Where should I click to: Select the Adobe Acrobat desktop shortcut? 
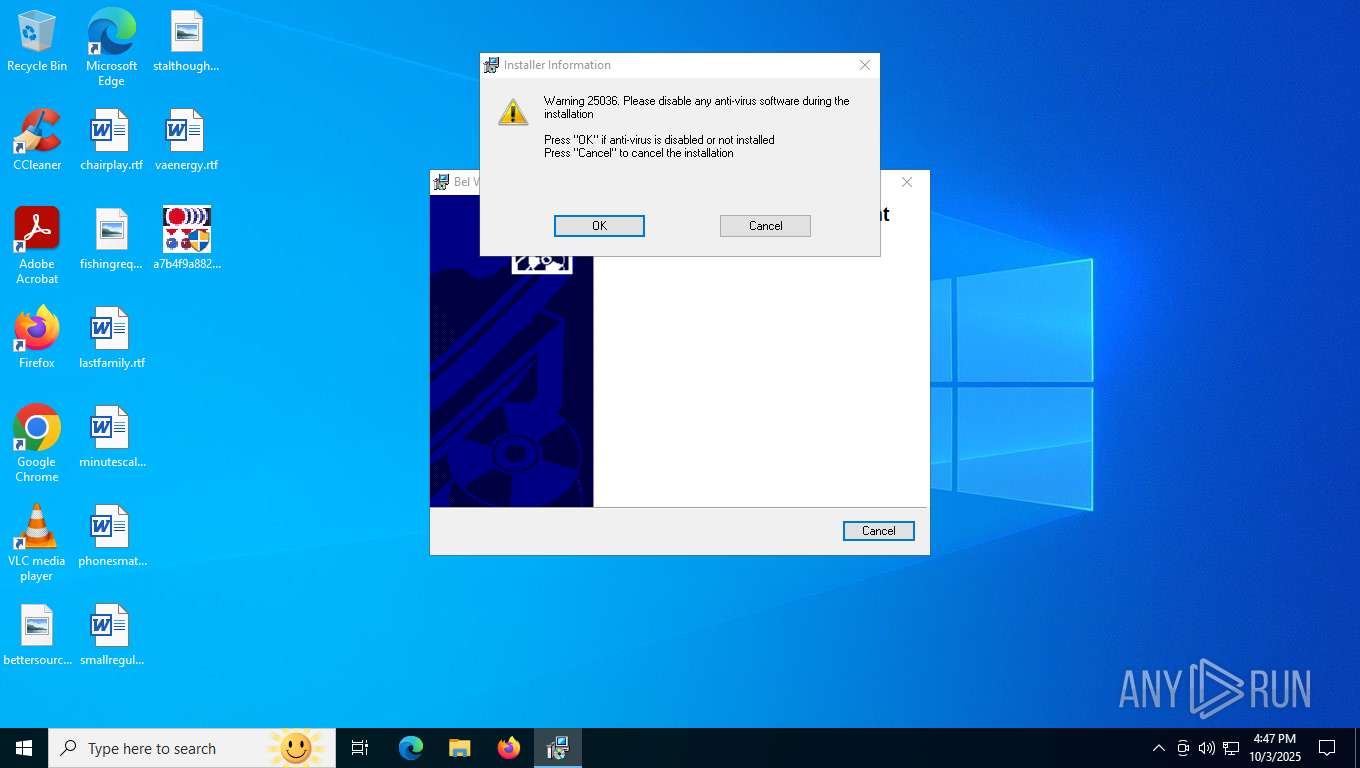click(x=37, y=246)
